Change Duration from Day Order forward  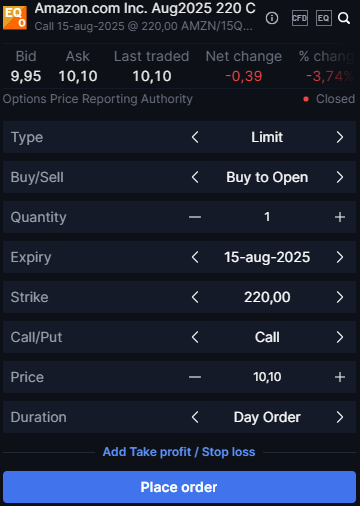click(x=340, y=417)
